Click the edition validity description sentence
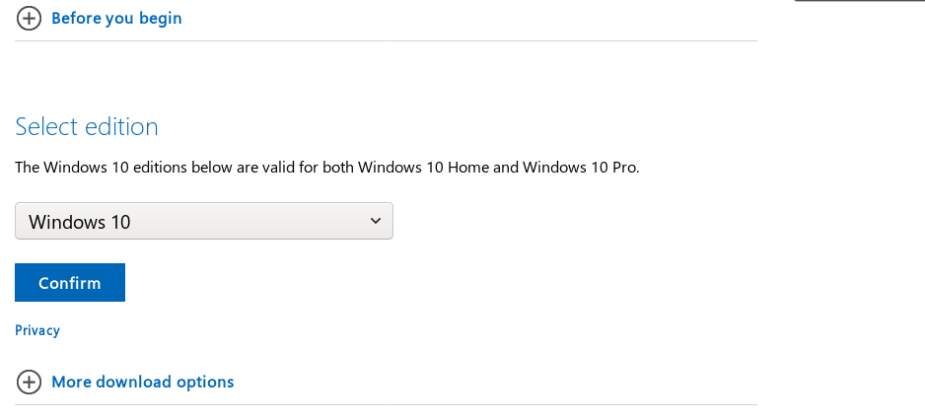This screenshot has width=925, height=420. click(x=327, y=167)
